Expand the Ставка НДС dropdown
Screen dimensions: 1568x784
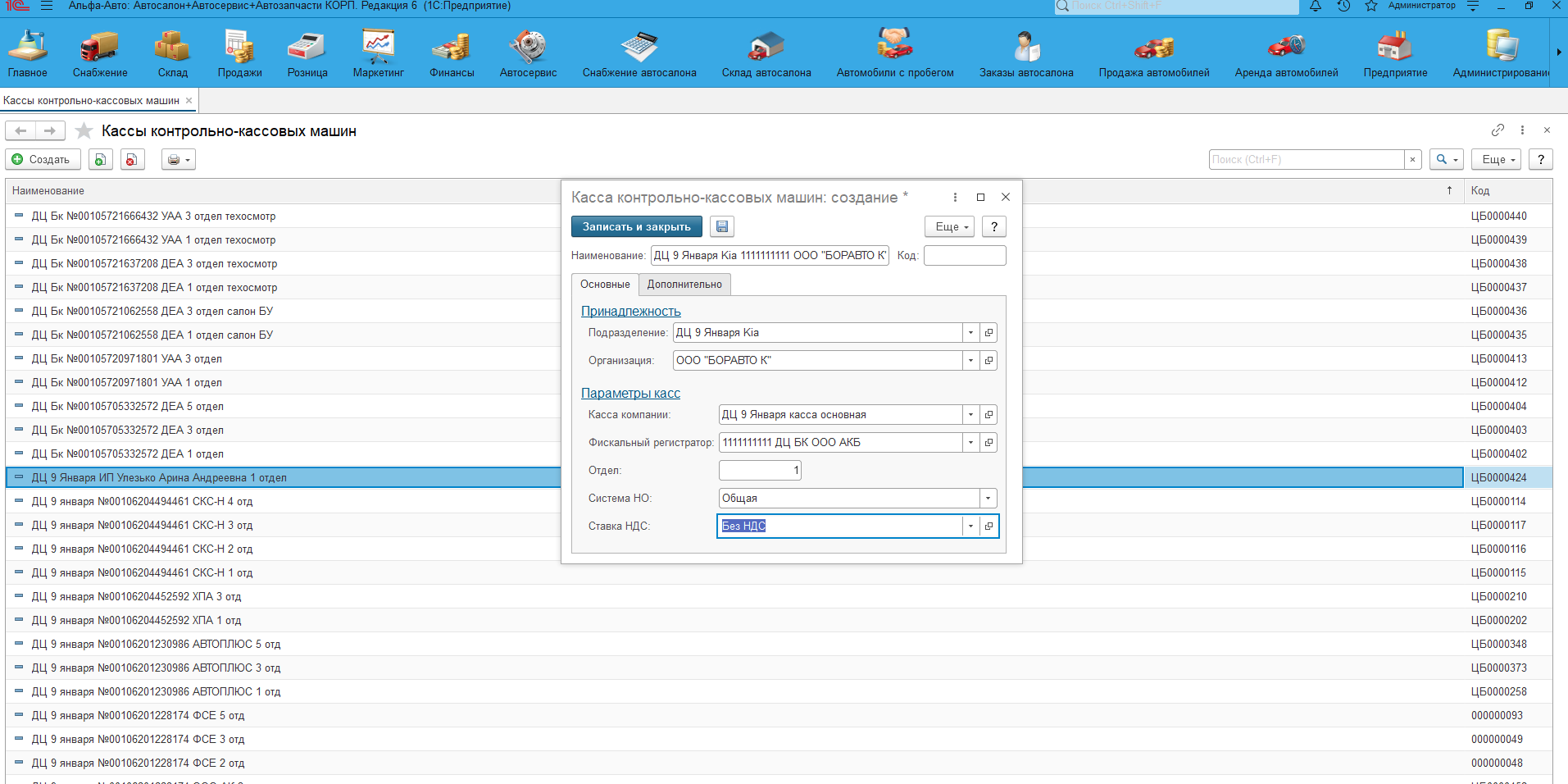click(x=971, y=526)
